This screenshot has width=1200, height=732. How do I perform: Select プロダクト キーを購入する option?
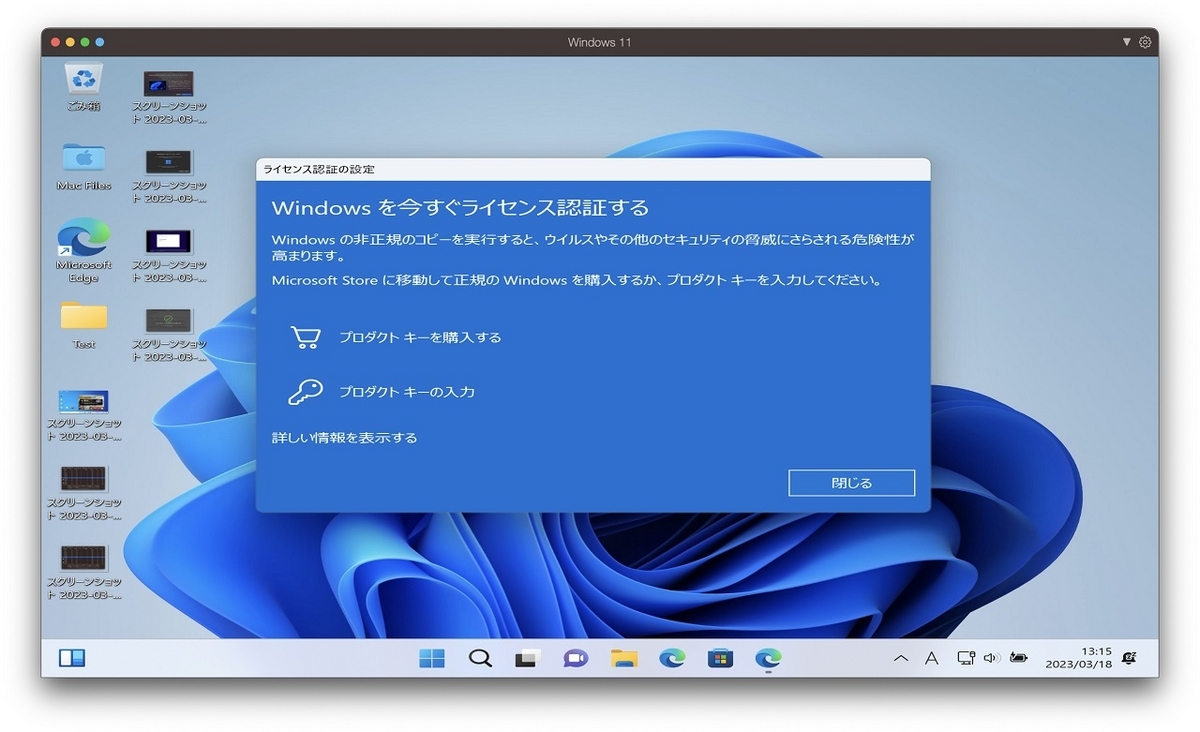pyautogui.click(x=420, y=337)
